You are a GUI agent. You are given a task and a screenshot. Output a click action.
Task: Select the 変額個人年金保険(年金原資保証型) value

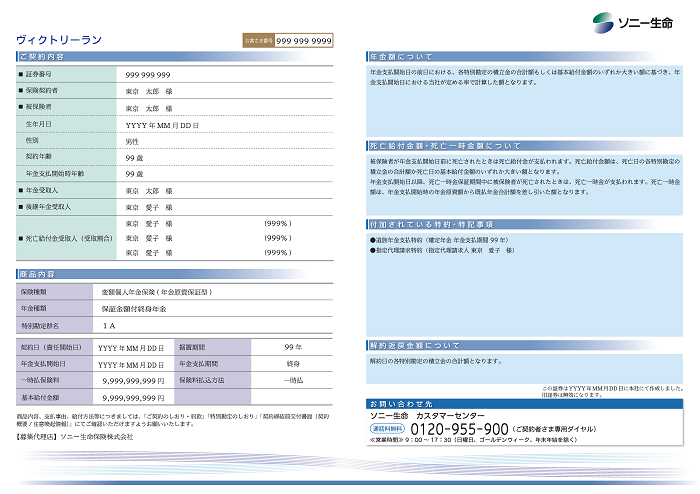click(157, 292)
